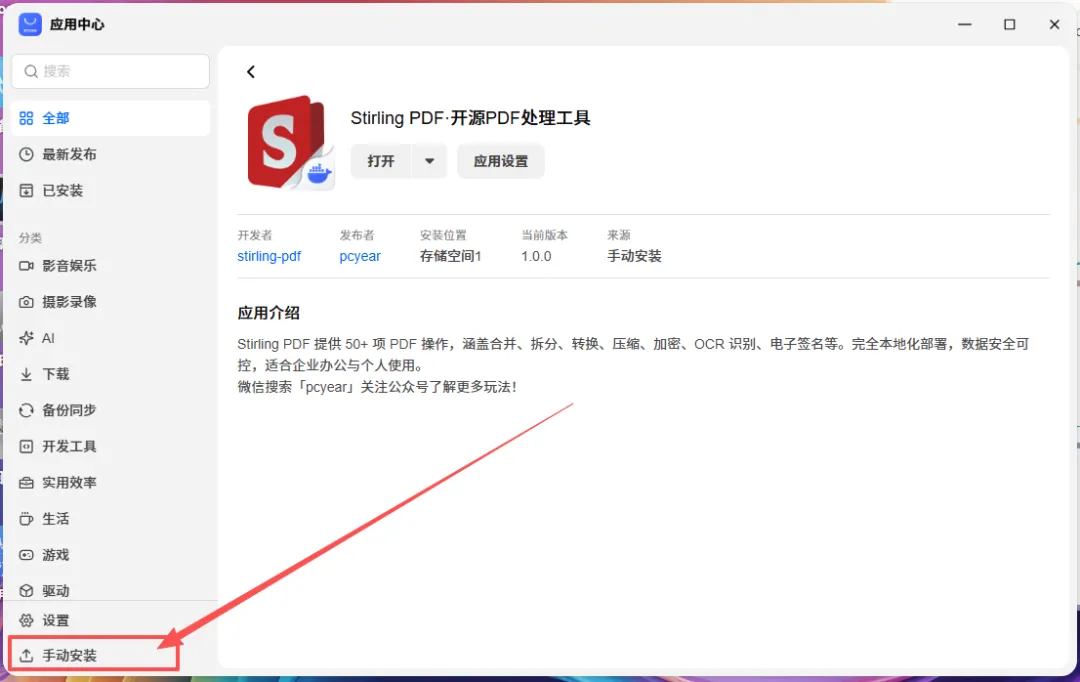Viewport: 1080px width, 682px height.
Task: Click the AI sparkle icon
Action: (x=26, y=338)
